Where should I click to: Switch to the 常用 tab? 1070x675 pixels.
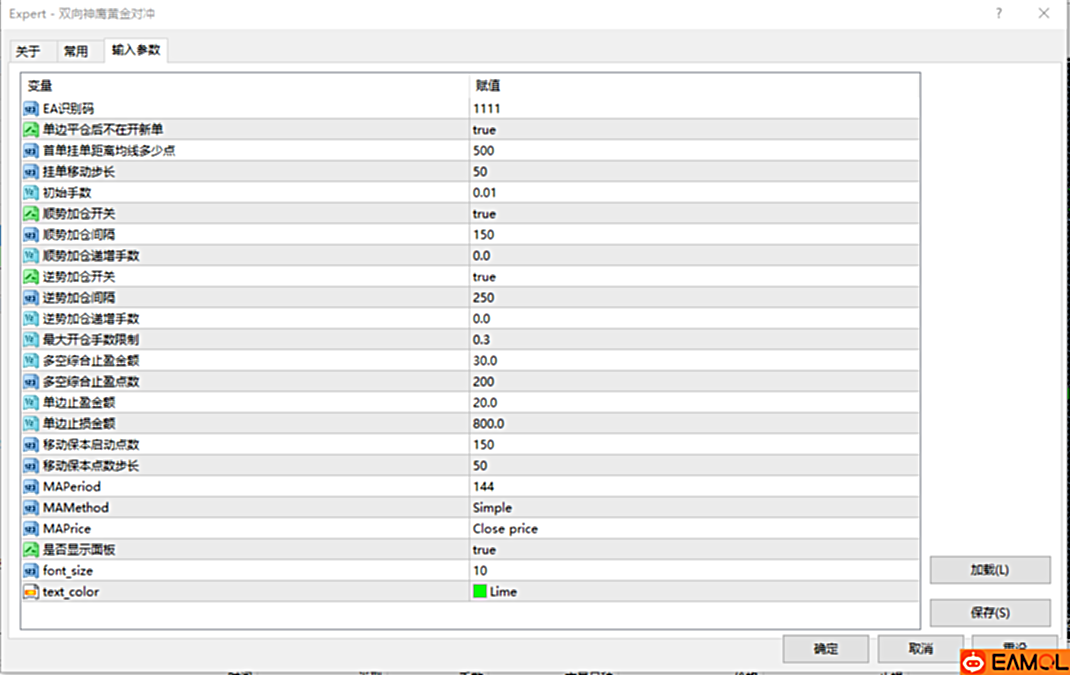tap(76, 51)
